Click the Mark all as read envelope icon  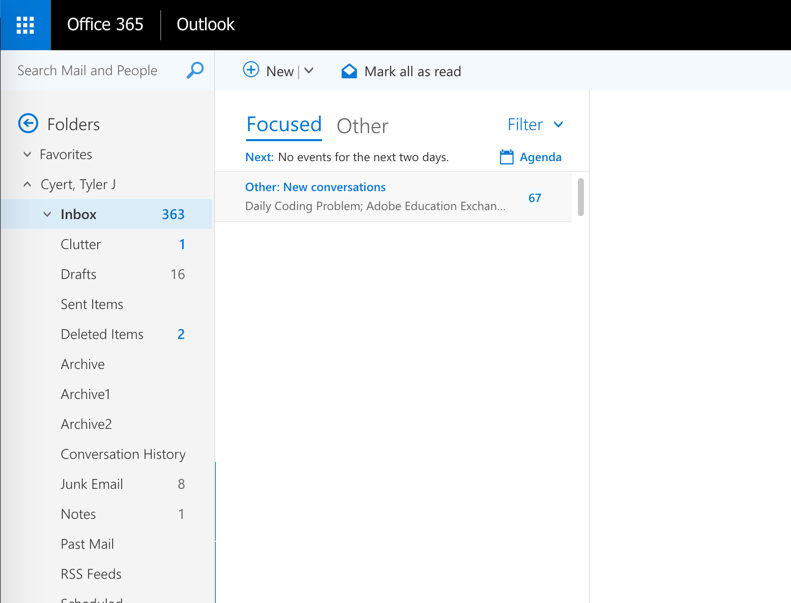[349, 71]
